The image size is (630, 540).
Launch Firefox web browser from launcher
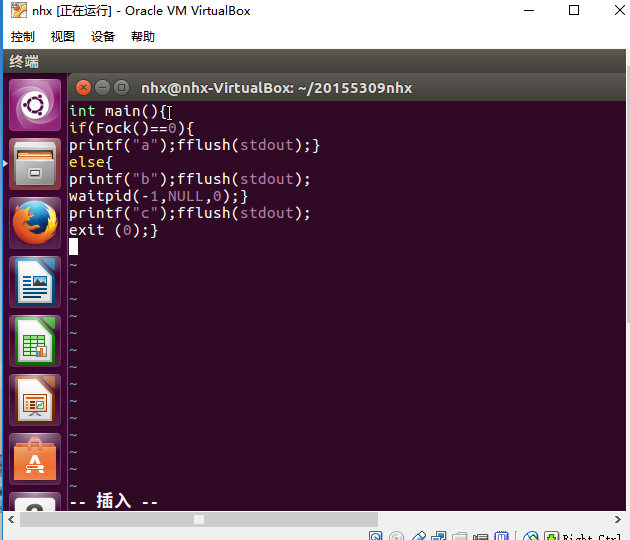tap(35, 223)
